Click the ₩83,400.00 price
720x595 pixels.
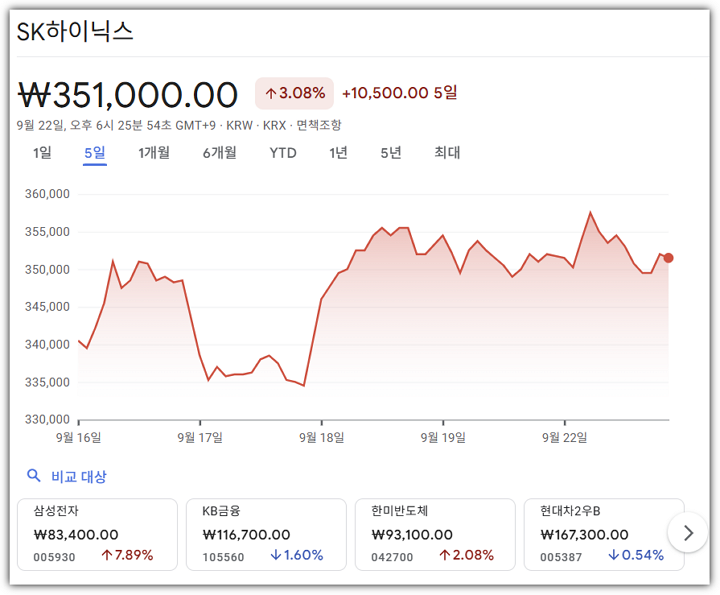pyautogui.click(x=76, y=534)
